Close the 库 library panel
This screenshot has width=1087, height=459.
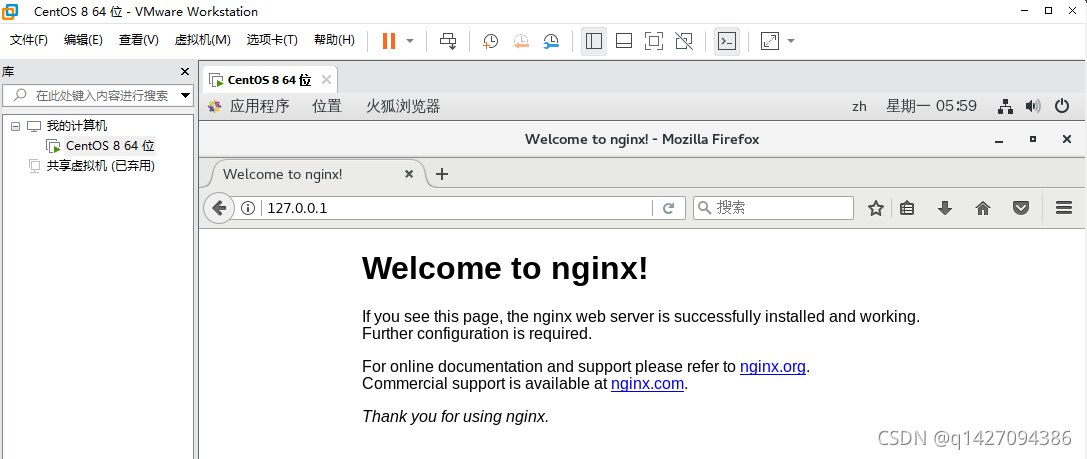184,71
